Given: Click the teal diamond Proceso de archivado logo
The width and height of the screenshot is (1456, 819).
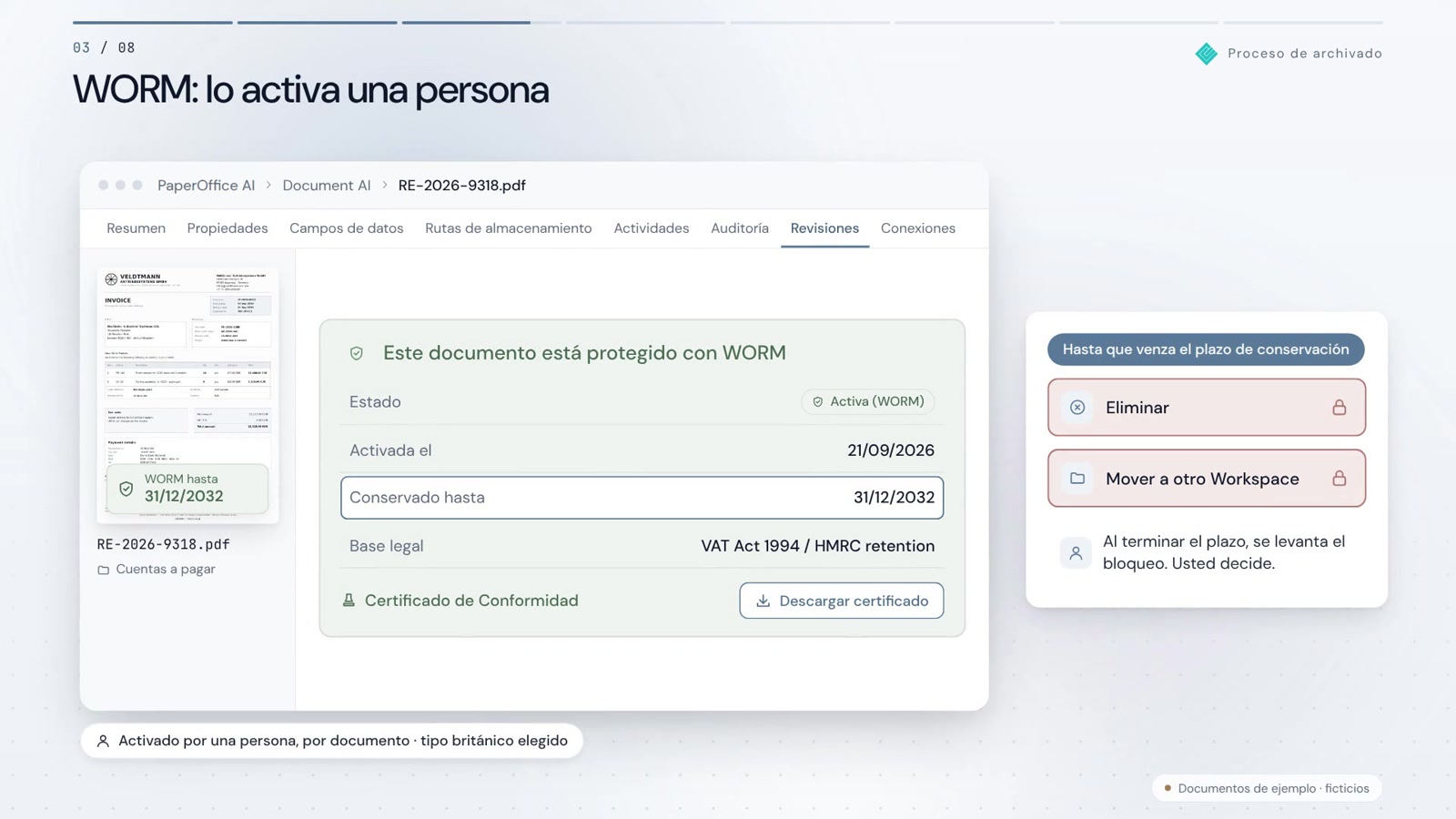Looking at the screenshot, I should 1207,54.
